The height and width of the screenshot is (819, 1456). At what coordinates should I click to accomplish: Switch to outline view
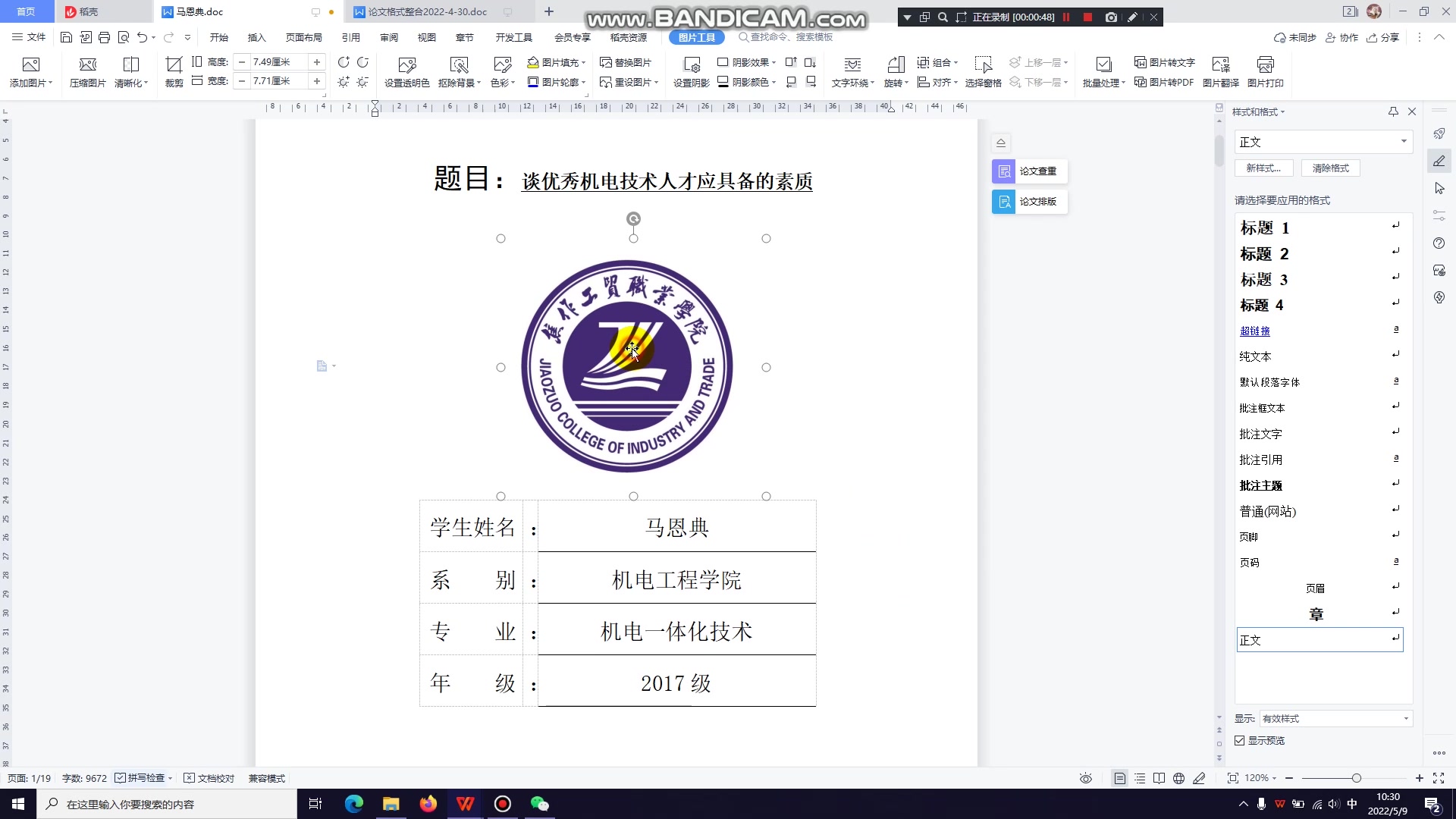click(x=1140, y=778)
